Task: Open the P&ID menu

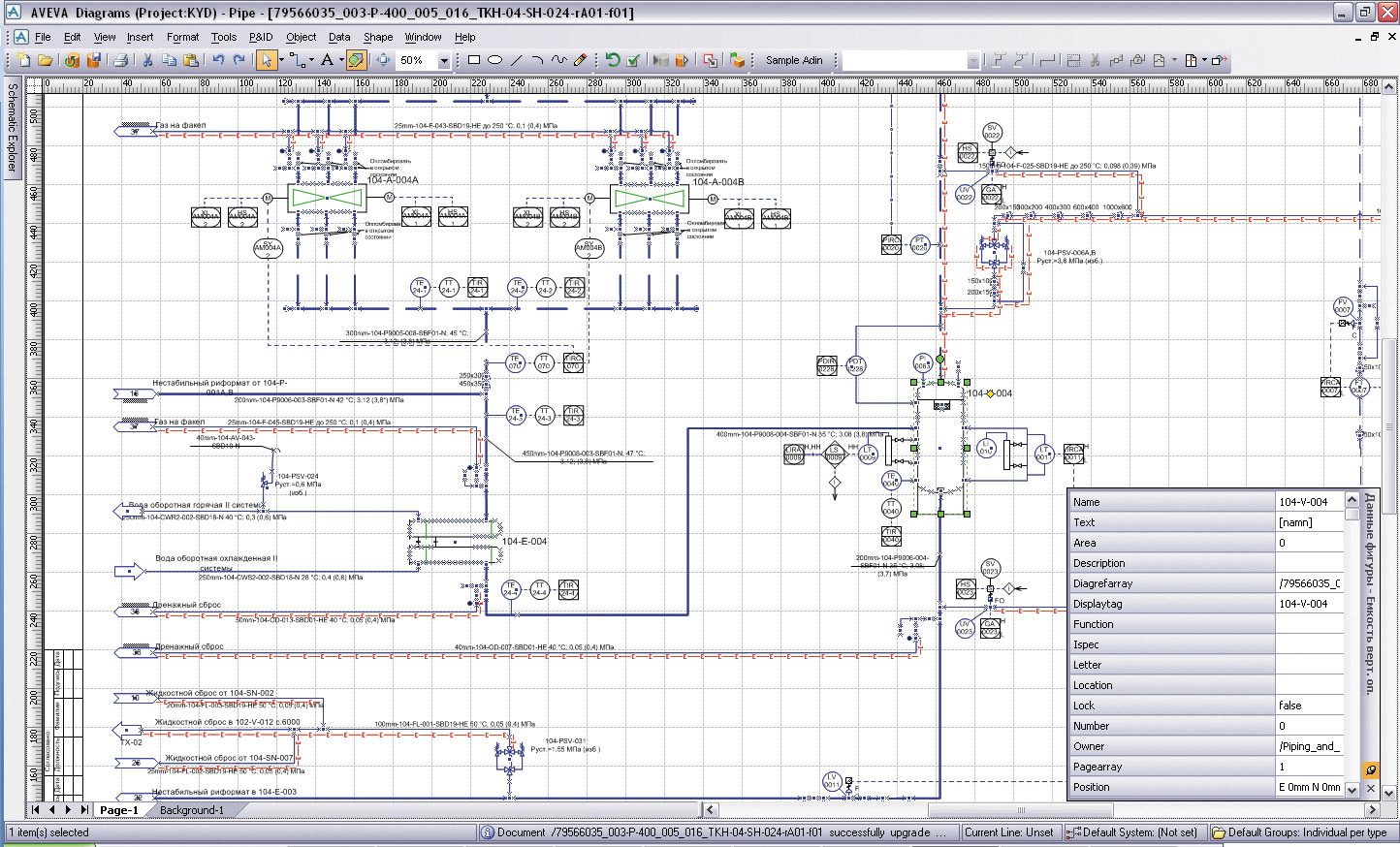Action: [261, 37]
